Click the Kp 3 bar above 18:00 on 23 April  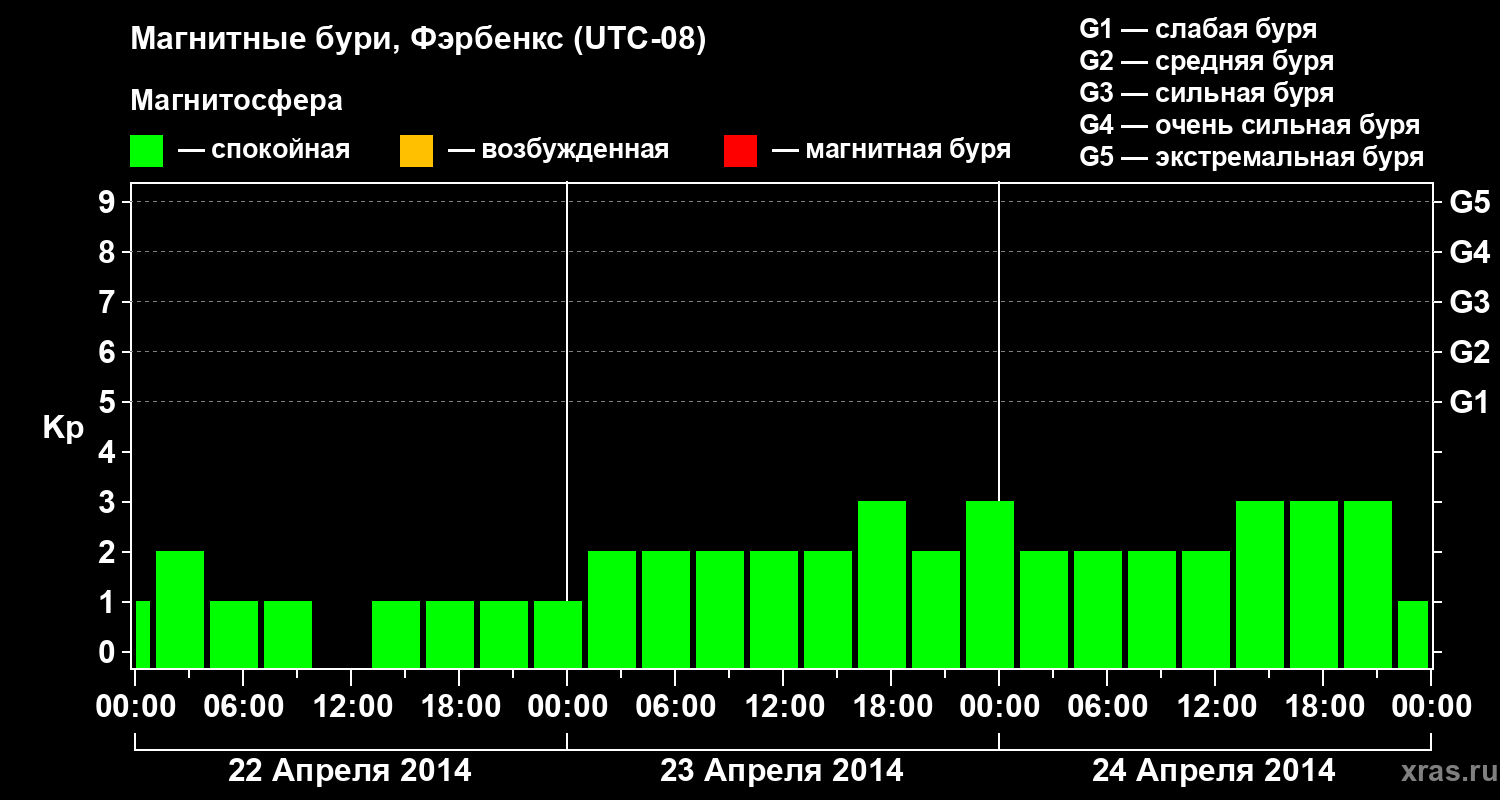tap(882, 584)
